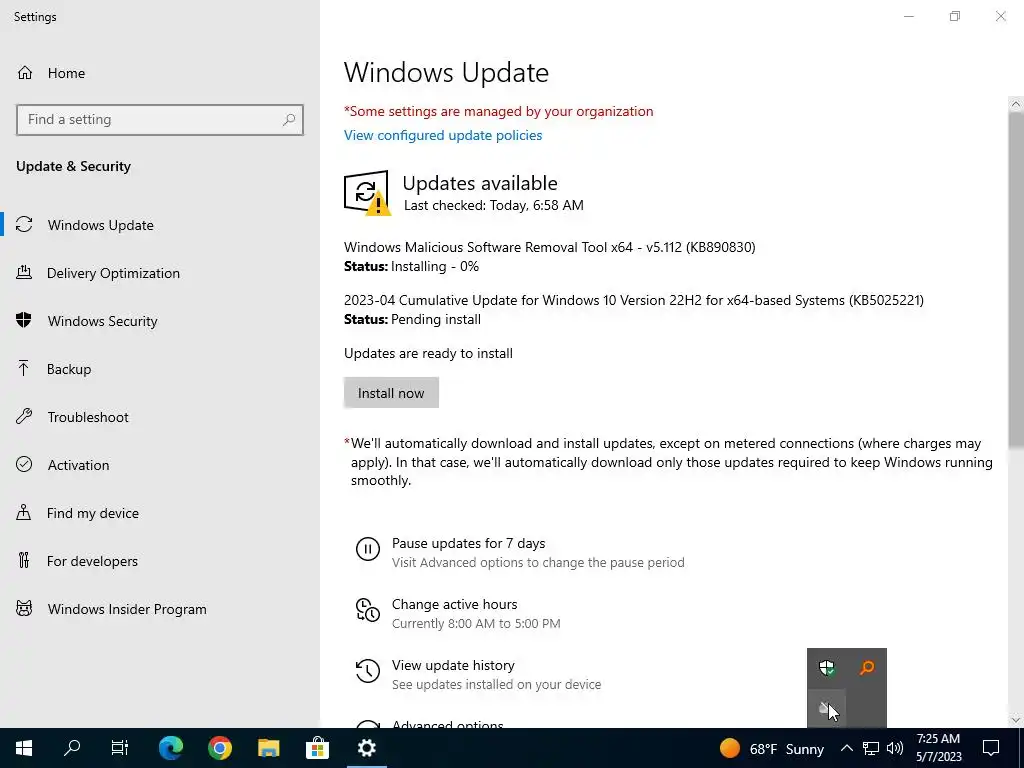
Task: Click the pause circle icon
Action: pyautogui.click(x=368, y=549)
